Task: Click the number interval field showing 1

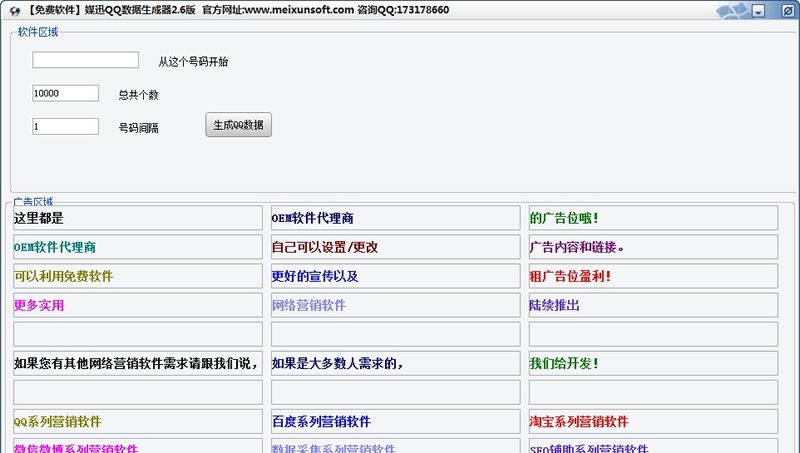Action: [x=65, y=127]
